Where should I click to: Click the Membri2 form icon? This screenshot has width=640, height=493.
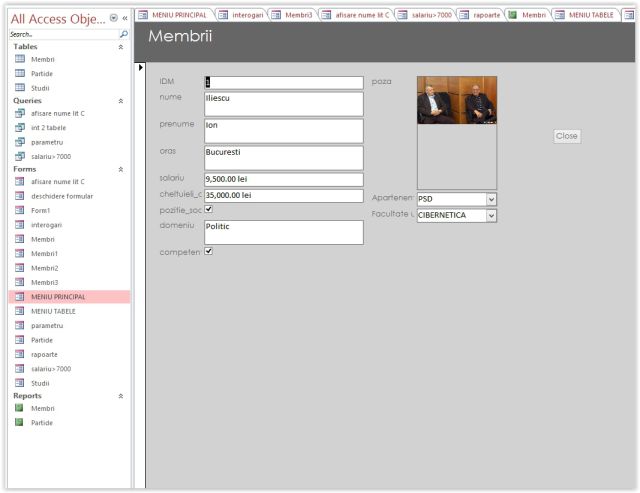20,267
